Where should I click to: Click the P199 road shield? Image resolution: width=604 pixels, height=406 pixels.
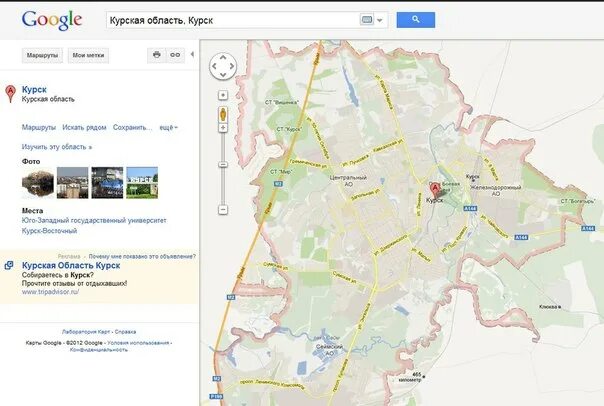click(216, 396)
